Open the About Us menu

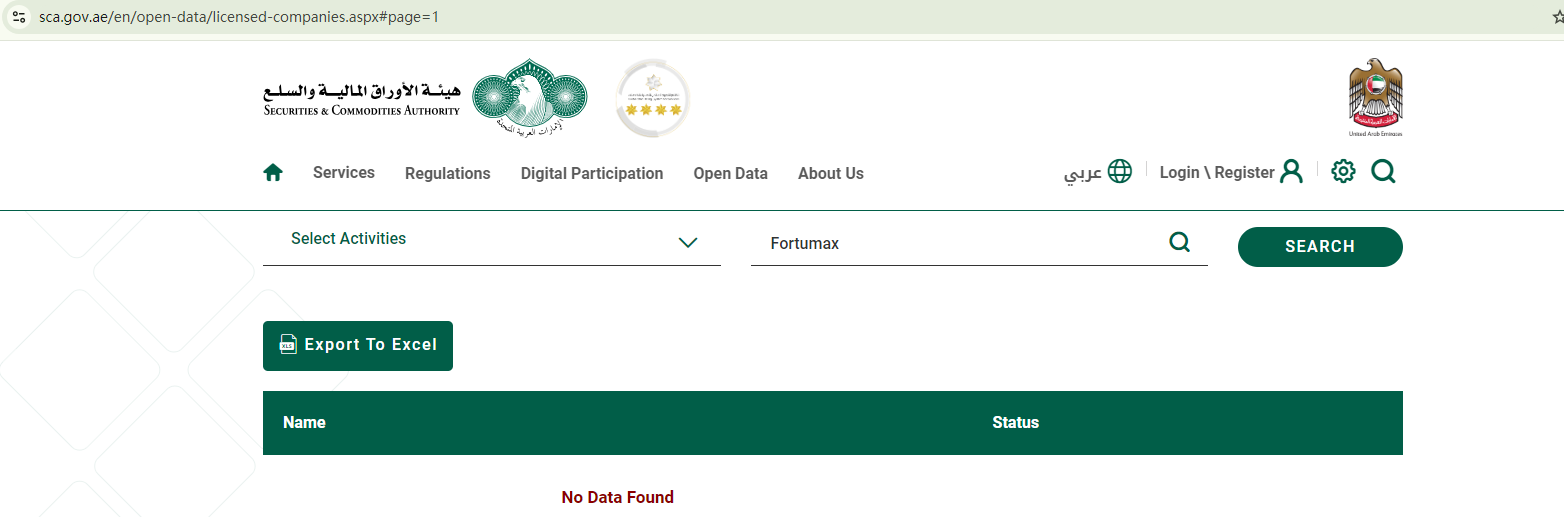[x=831, y=174]
